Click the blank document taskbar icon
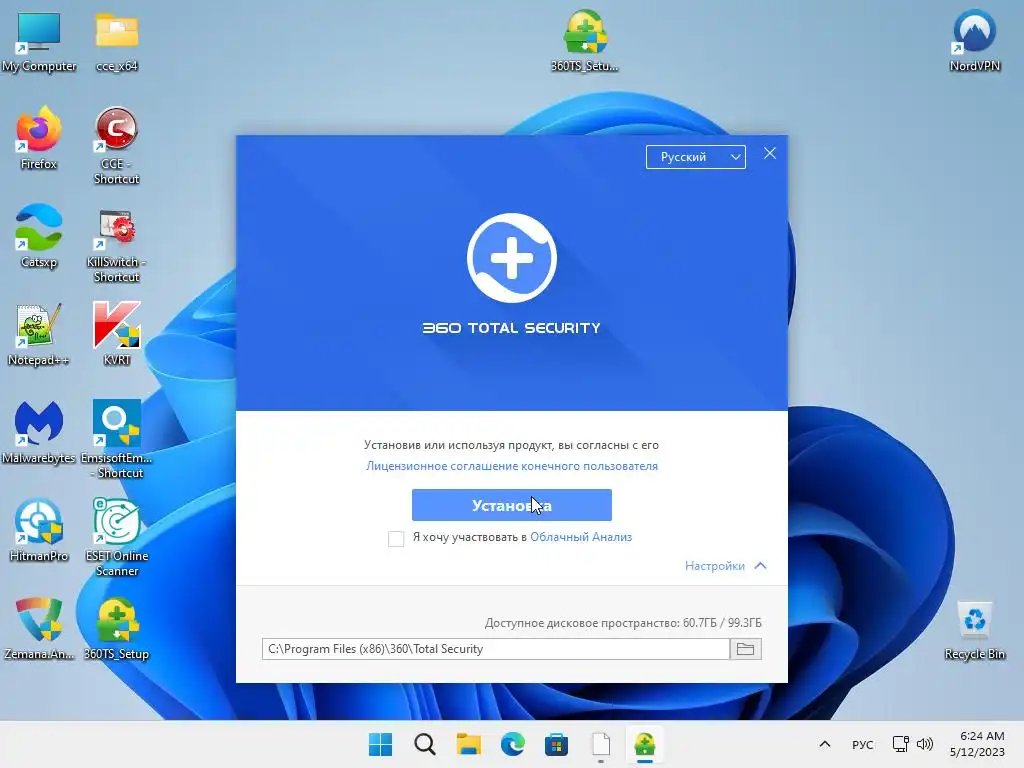 point(601,744)
